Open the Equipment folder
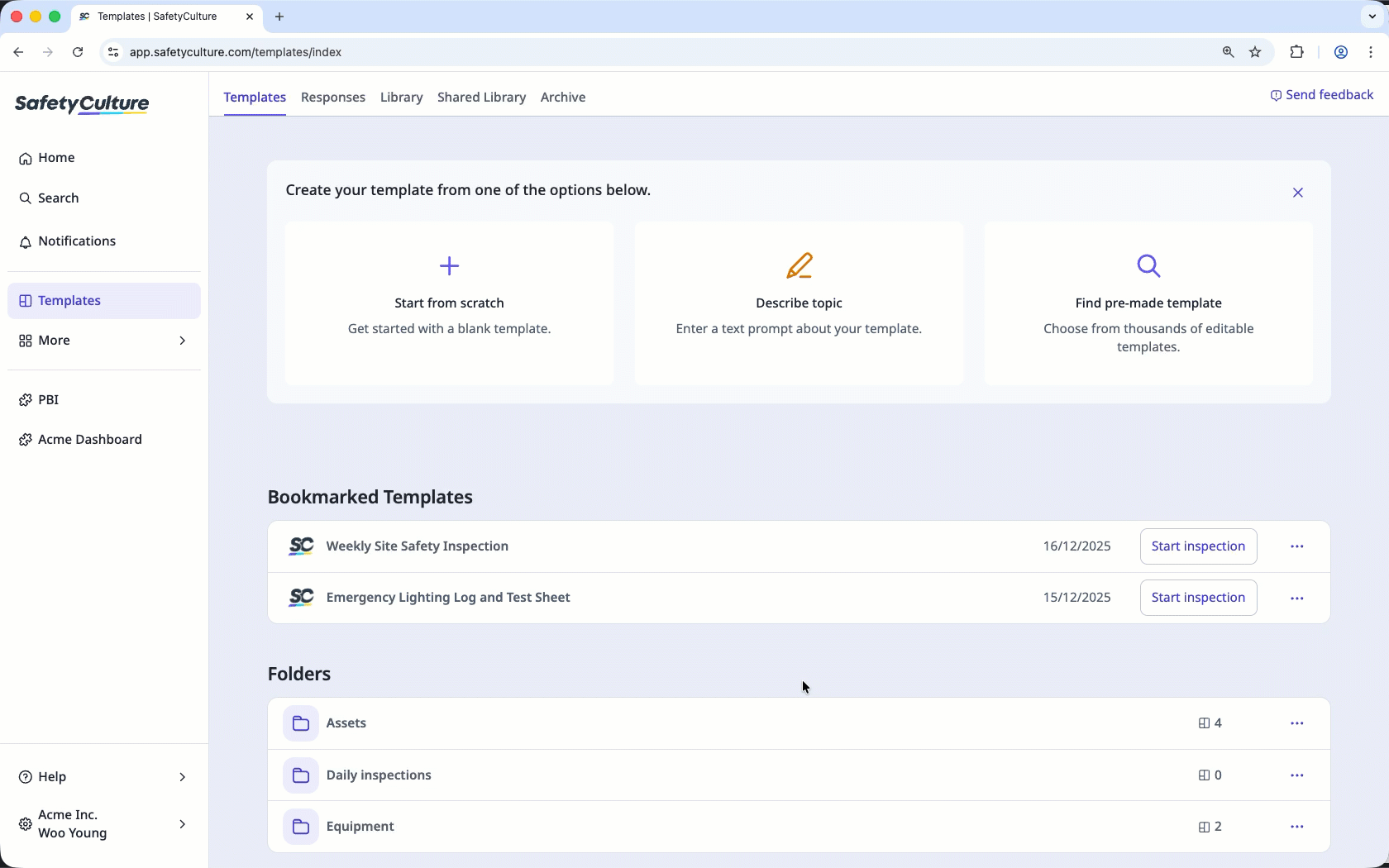The image size is (1389, 868). [x=799, y=827]
